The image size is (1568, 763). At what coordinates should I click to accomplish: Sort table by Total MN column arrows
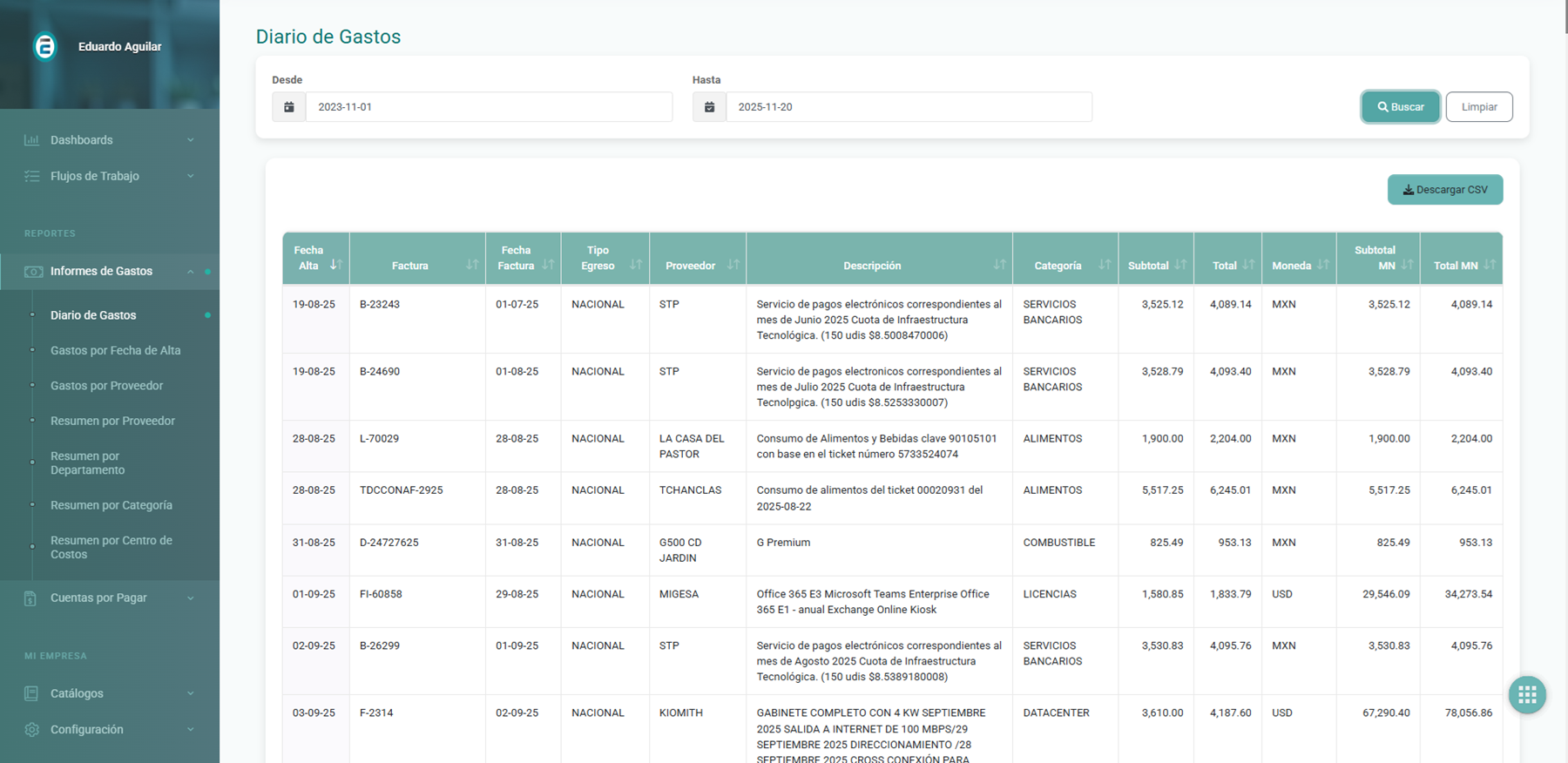[x=1489, y=265]
